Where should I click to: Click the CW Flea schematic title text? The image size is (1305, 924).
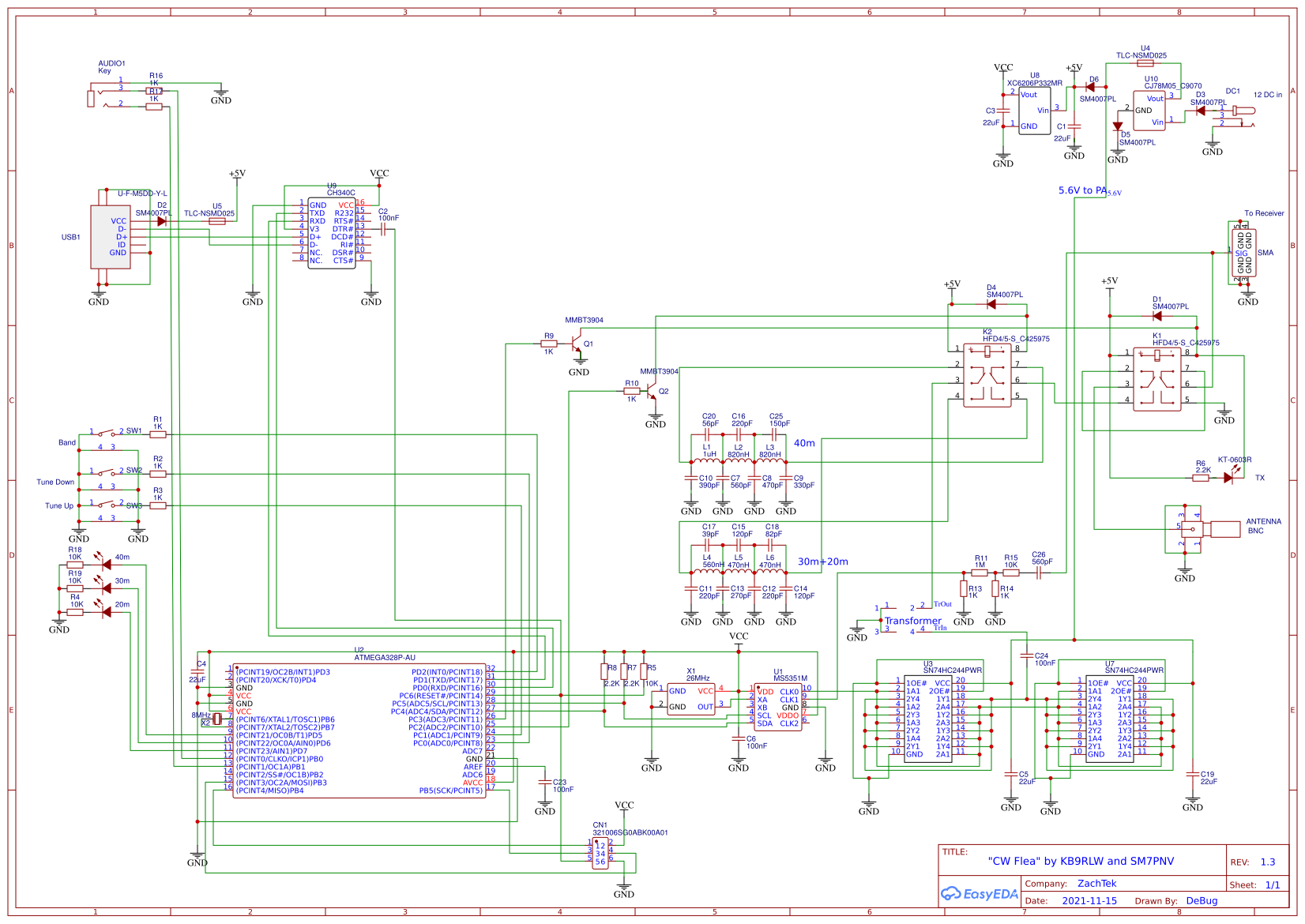1081,861
